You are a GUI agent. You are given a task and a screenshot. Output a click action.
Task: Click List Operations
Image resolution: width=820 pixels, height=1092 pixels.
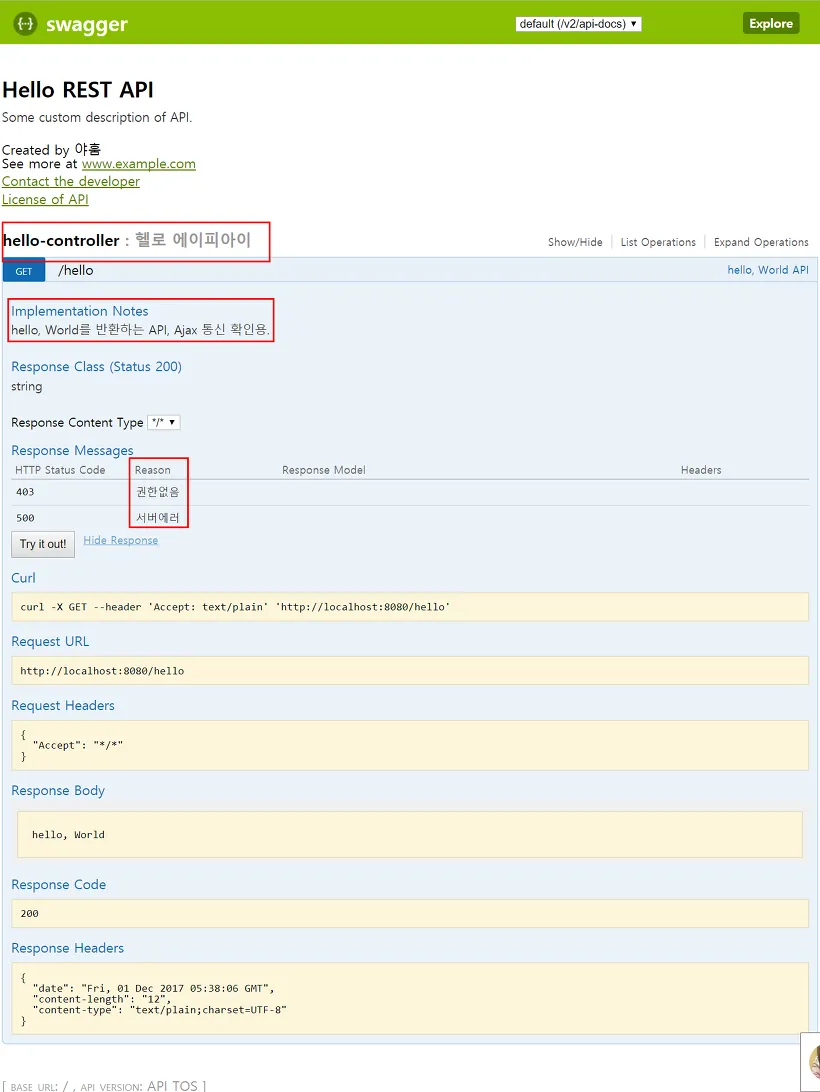[x=658, y=242]
